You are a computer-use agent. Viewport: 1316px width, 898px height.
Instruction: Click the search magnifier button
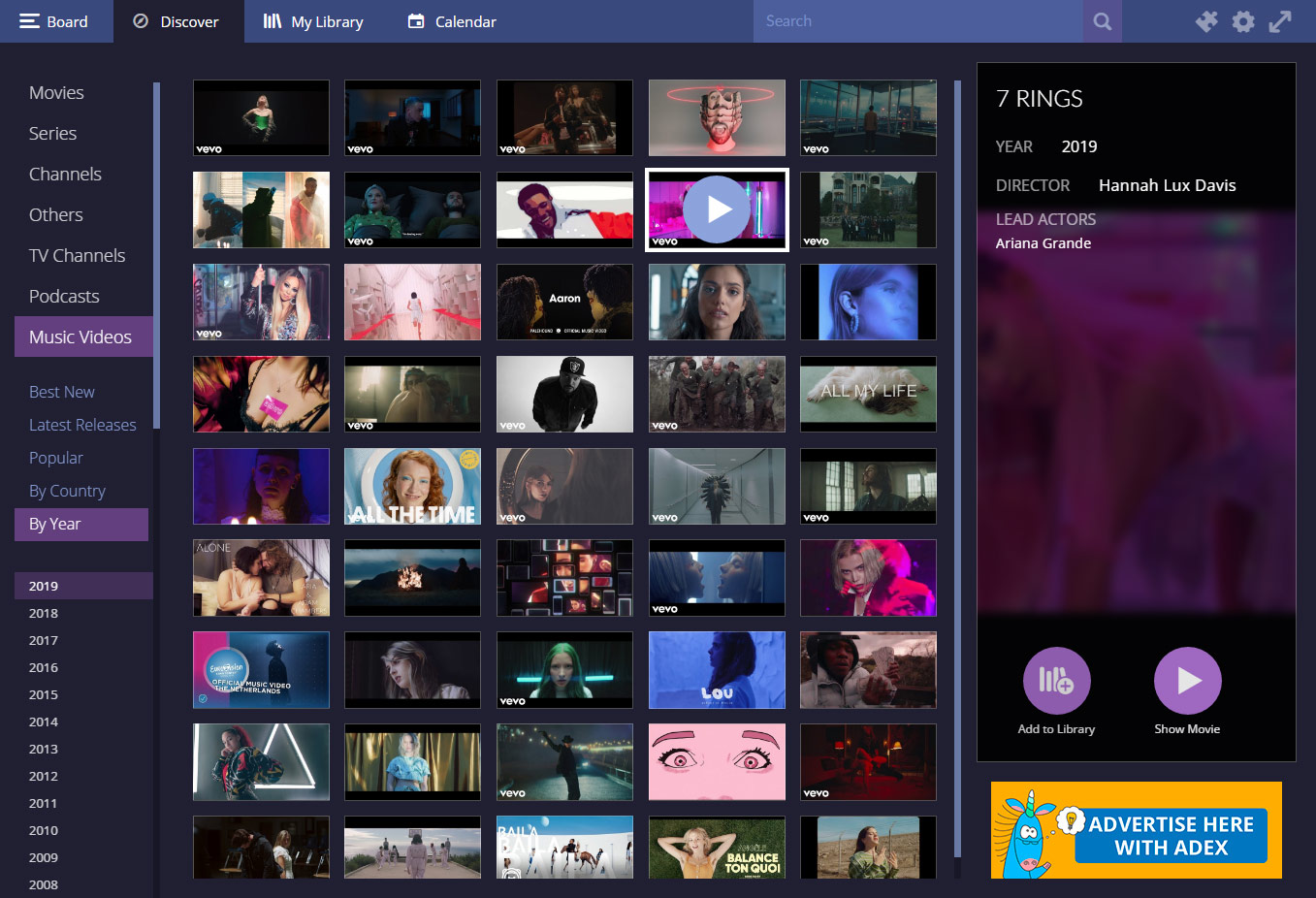click(1102, 21)
